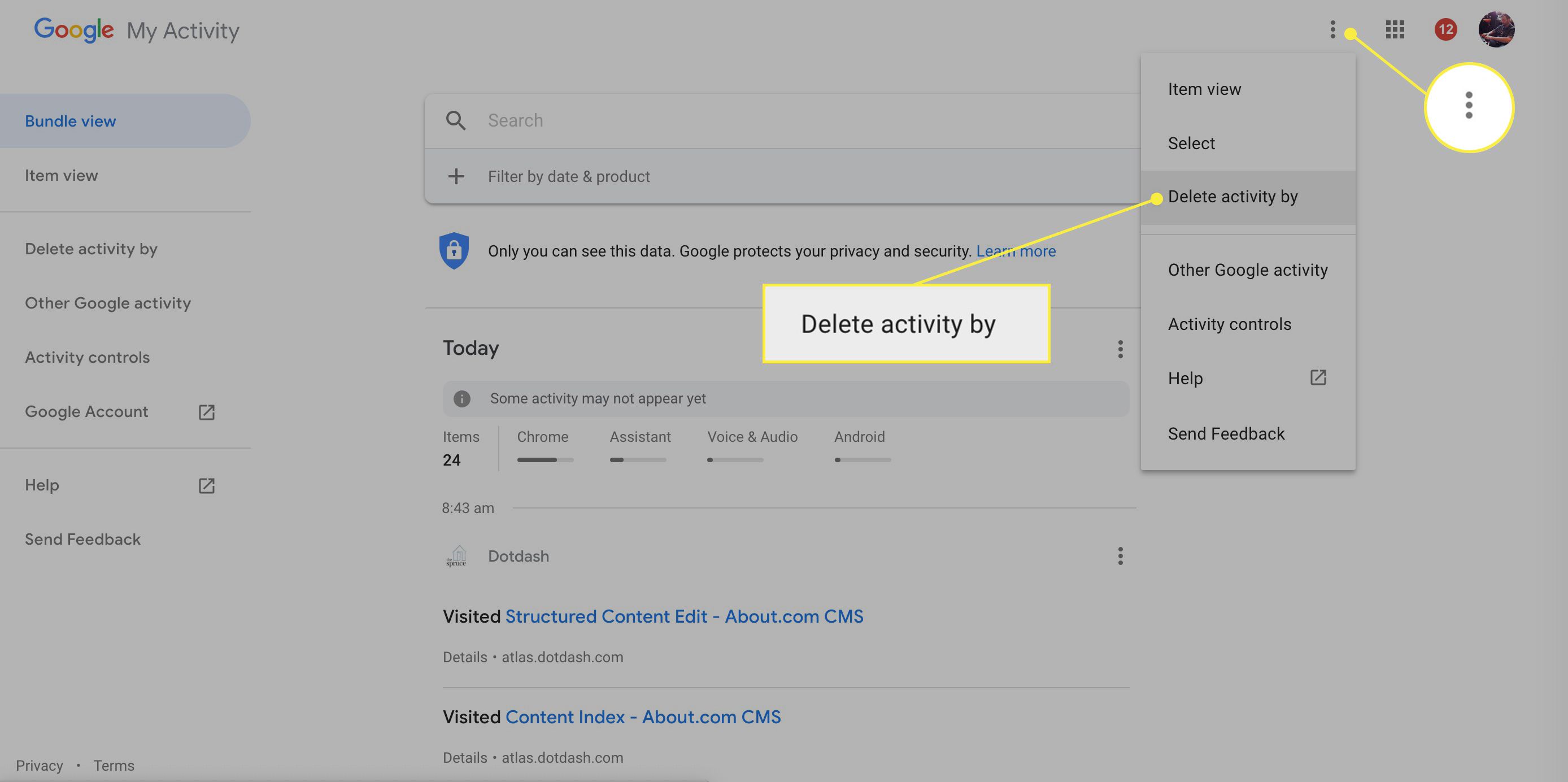
Task: Click the external link icon beside Help in menu
Action: [x=1318, y=377]
